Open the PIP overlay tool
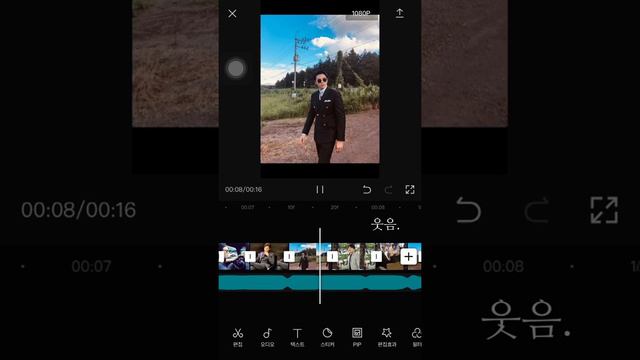The image size is (640, 360). pos(357,338)
